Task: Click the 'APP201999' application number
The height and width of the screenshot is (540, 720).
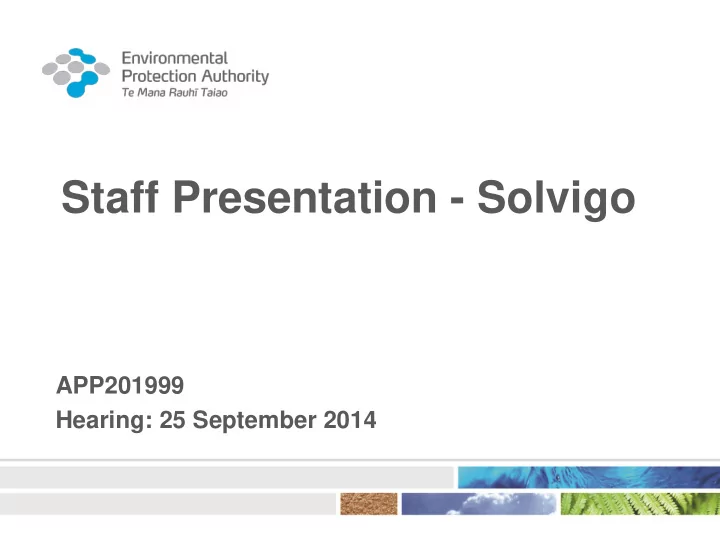Action: [x=120, y=385]
